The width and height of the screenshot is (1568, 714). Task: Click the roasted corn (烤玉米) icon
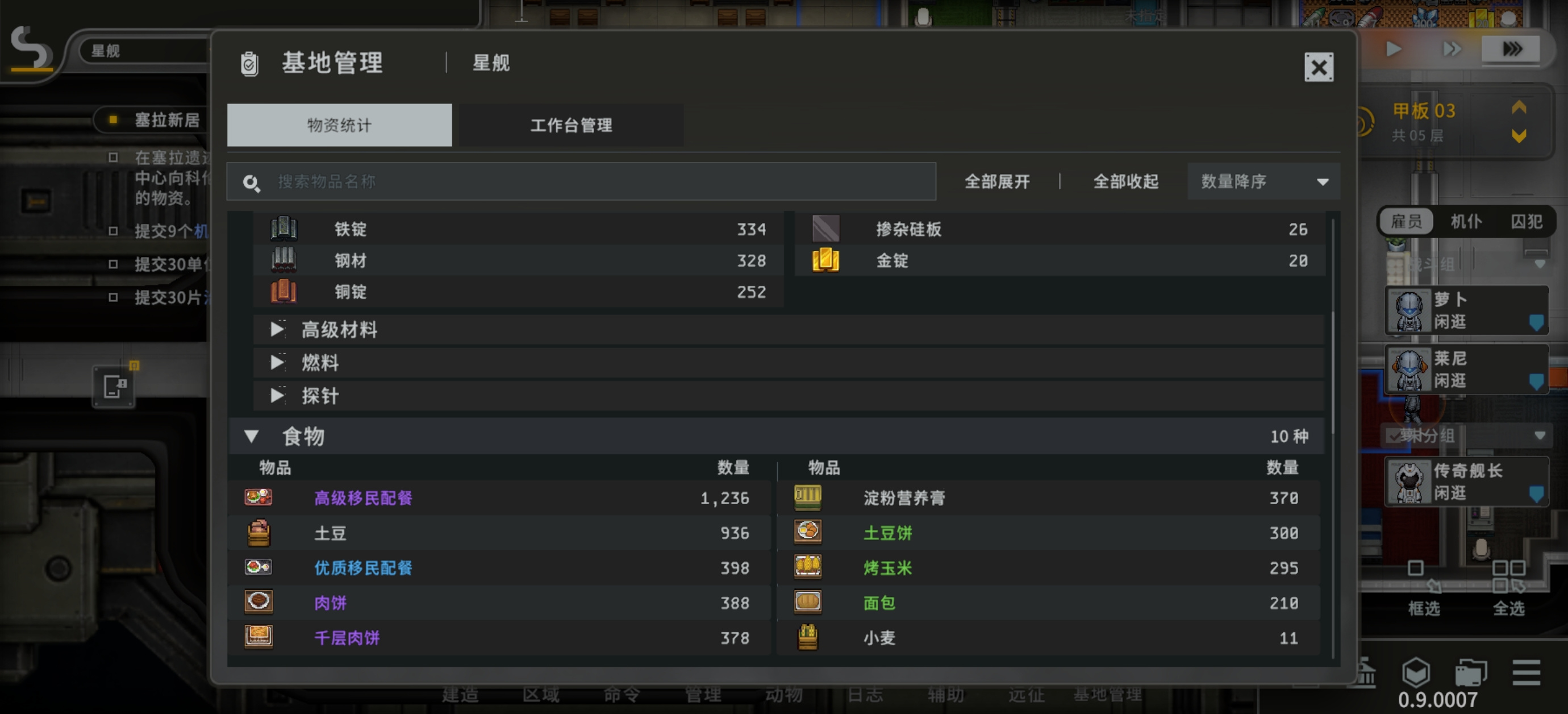[x=808, y=567]
